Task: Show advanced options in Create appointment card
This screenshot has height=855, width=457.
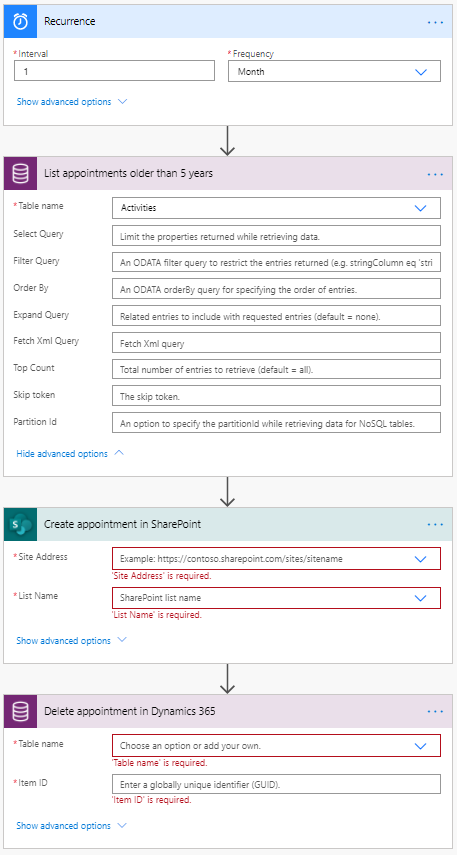Action: coord(71,641)
